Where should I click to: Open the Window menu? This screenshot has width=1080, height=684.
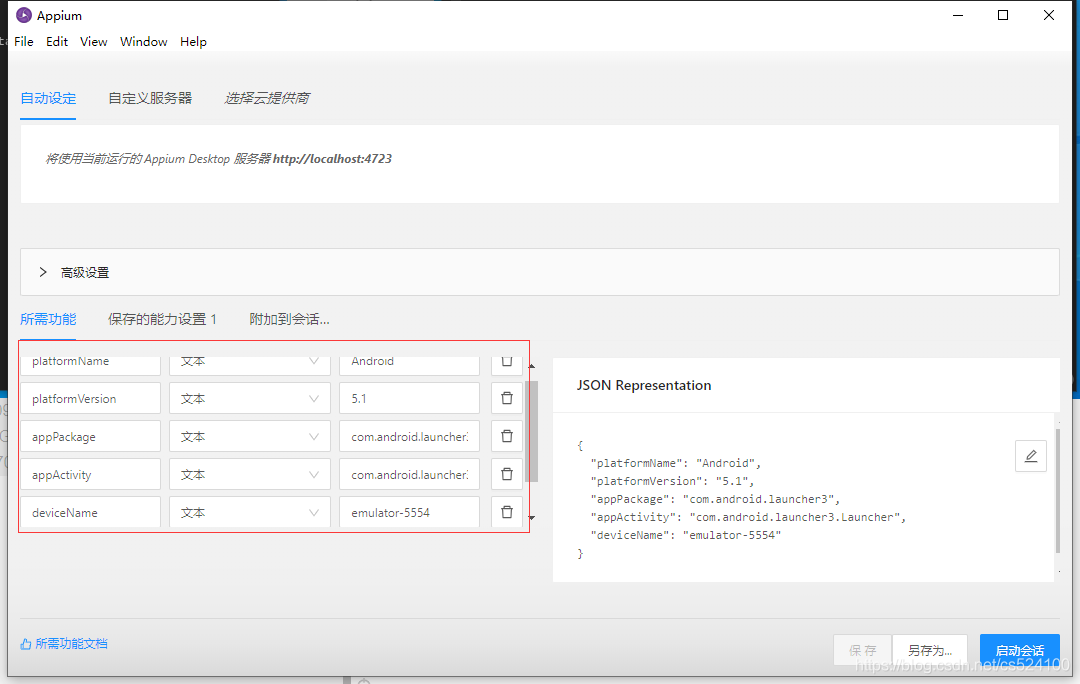(143, 41)
